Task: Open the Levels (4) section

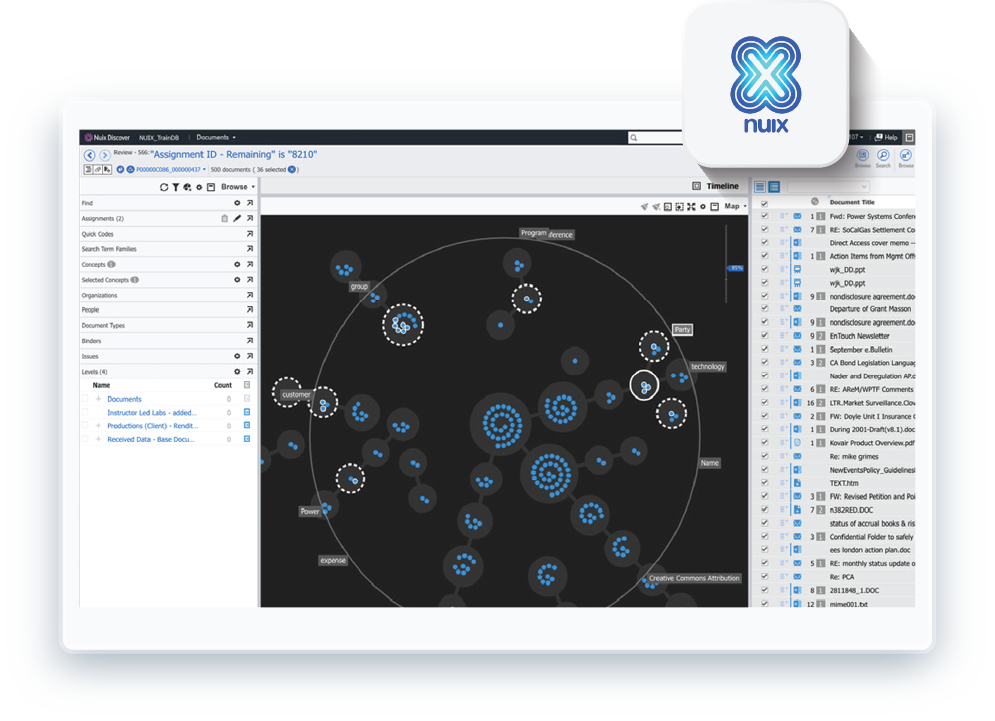Action: pyautogui.click(x=95, y=372)
